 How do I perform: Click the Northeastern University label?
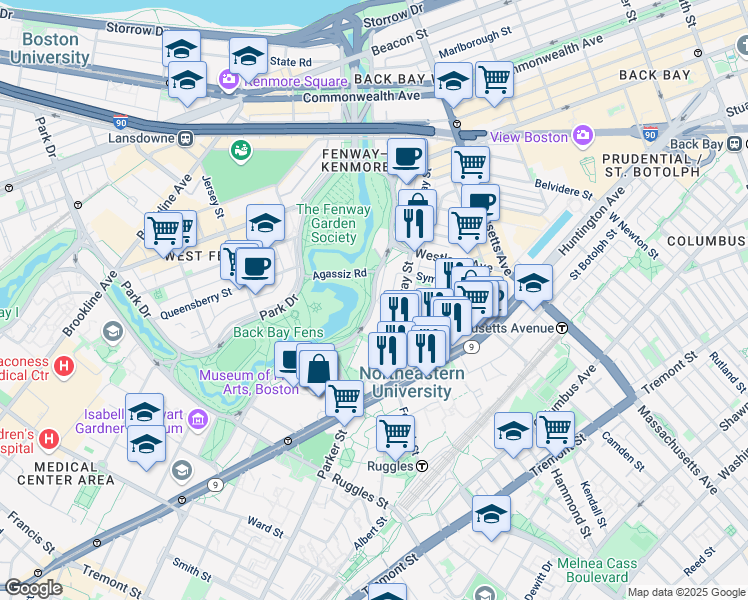pyautogui.click(x=412, y=383)
